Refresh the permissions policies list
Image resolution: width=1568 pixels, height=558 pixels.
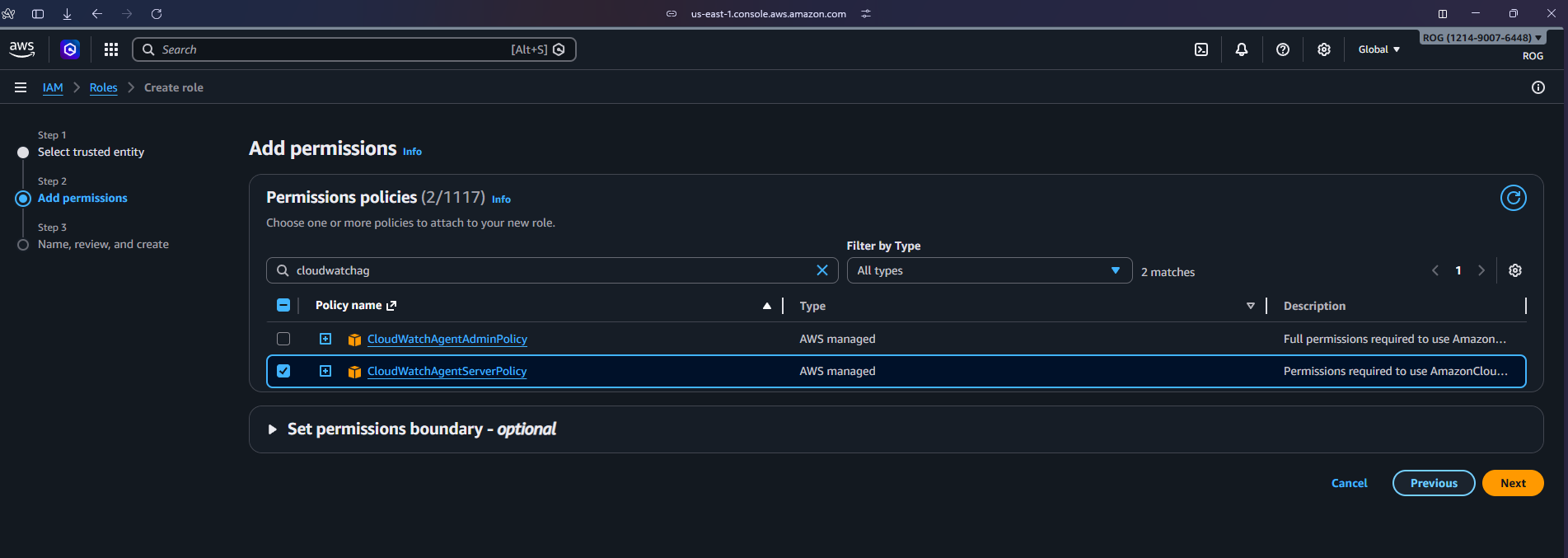click(x=1513, y=198)
